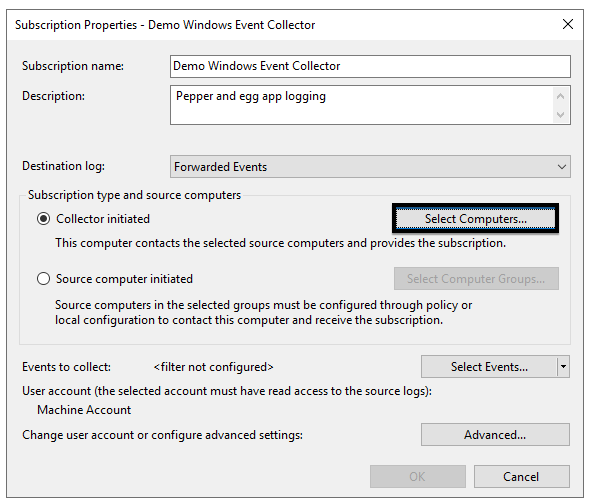590x504 pixels.
Task: Click the 'Destination log:' label
Action: 64,166
